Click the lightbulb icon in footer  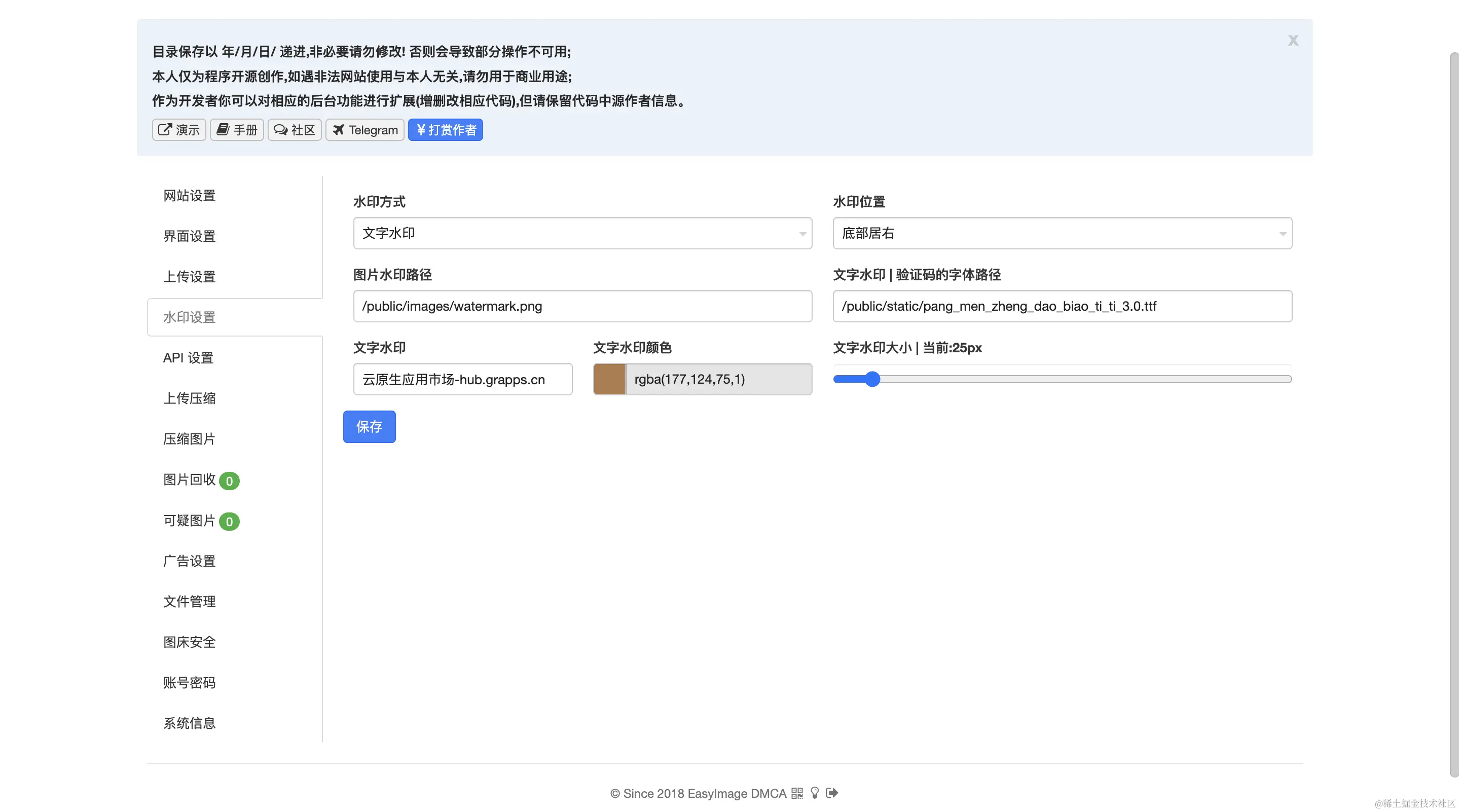[x=815, y=793]
